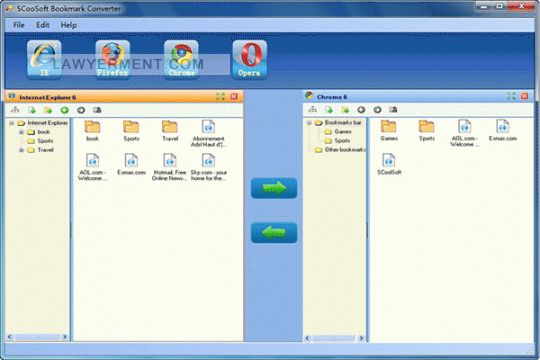Select the Sports folder icon in the IE file list
The height and width of the screenshot is (360, 540).
[131, 131]
